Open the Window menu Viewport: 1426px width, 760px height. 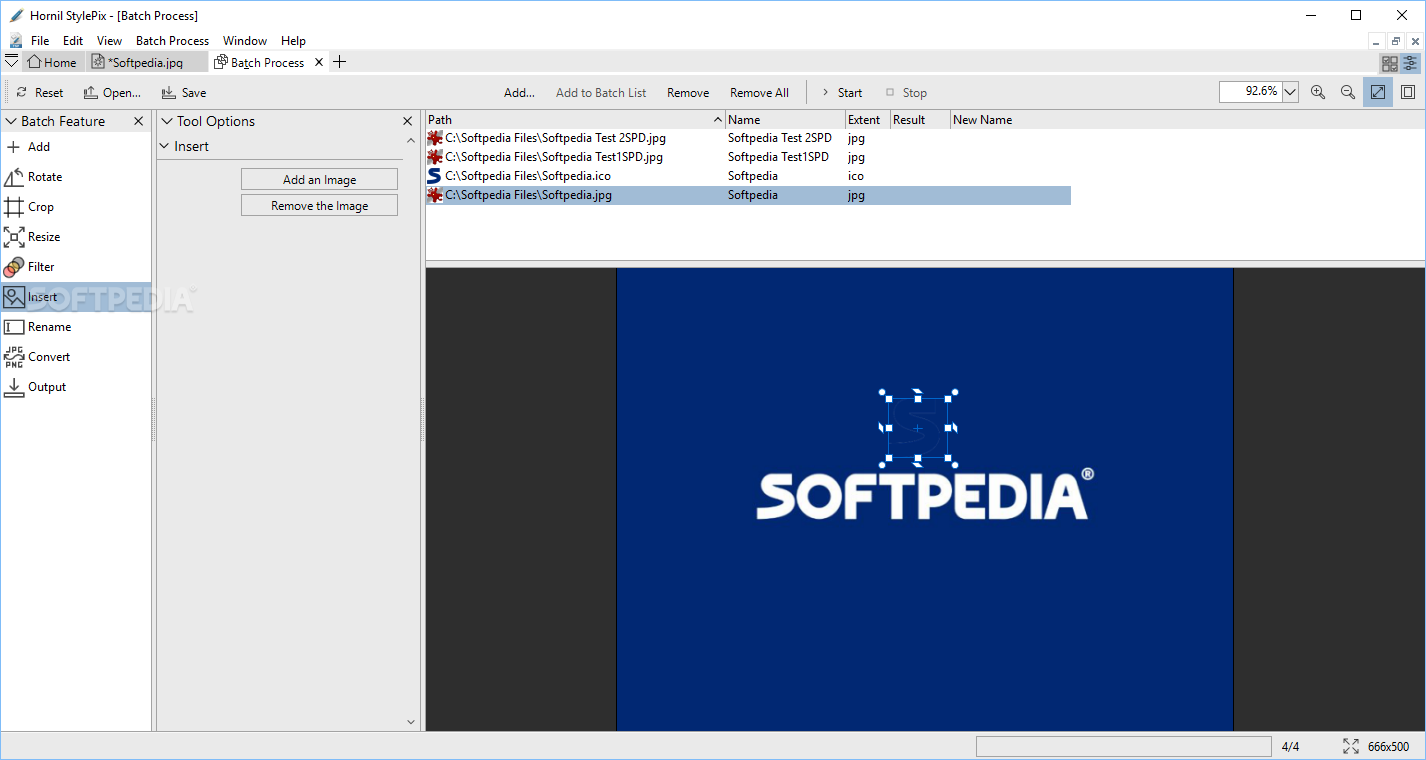pyautogui.click(x=245, y=41)
